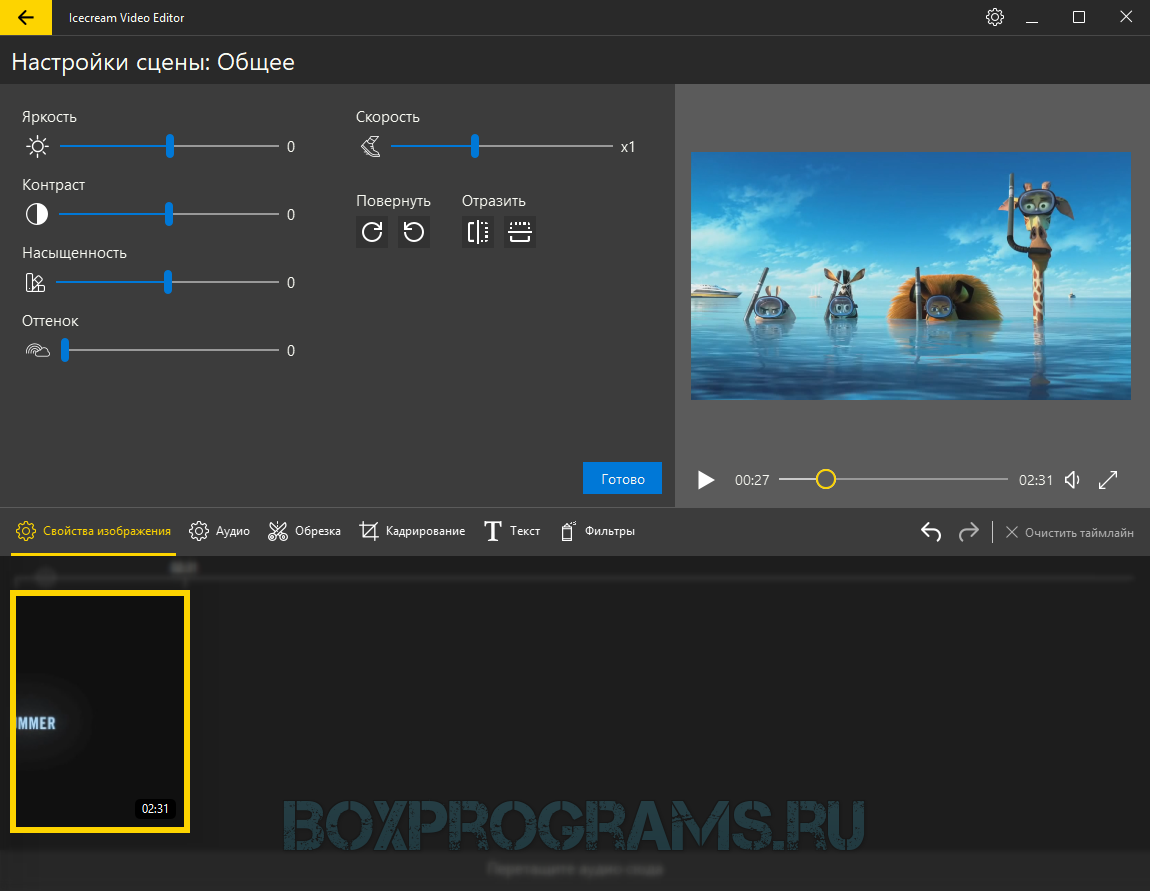Screen dimensions: 1150x891
Task: Mute the preview volume speaker
Action: (1072, 480)
